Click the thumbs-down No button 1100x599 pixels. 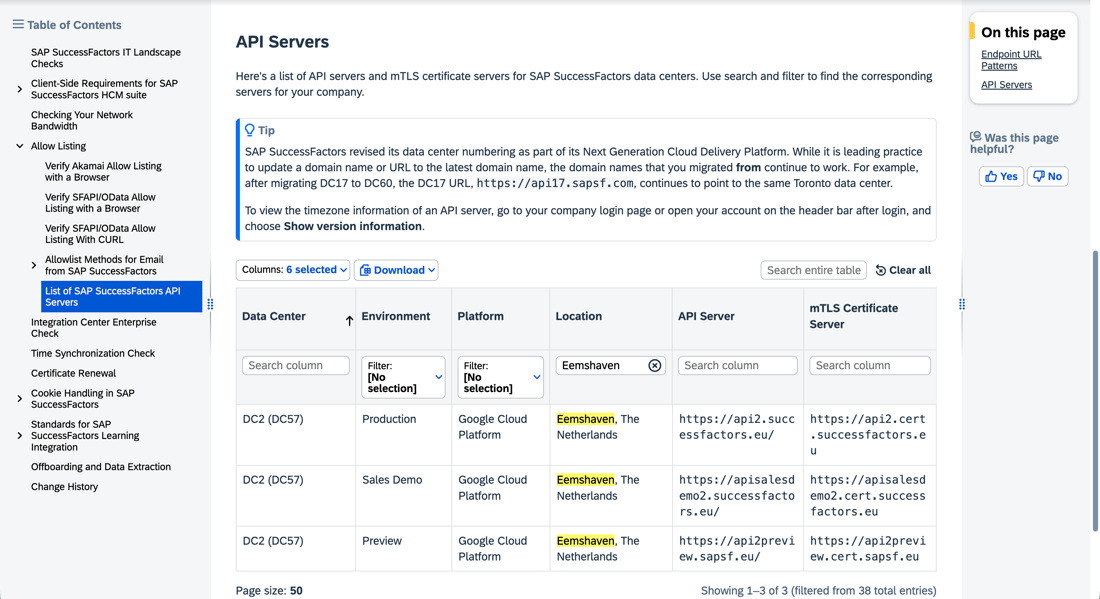pos(1047,176)
